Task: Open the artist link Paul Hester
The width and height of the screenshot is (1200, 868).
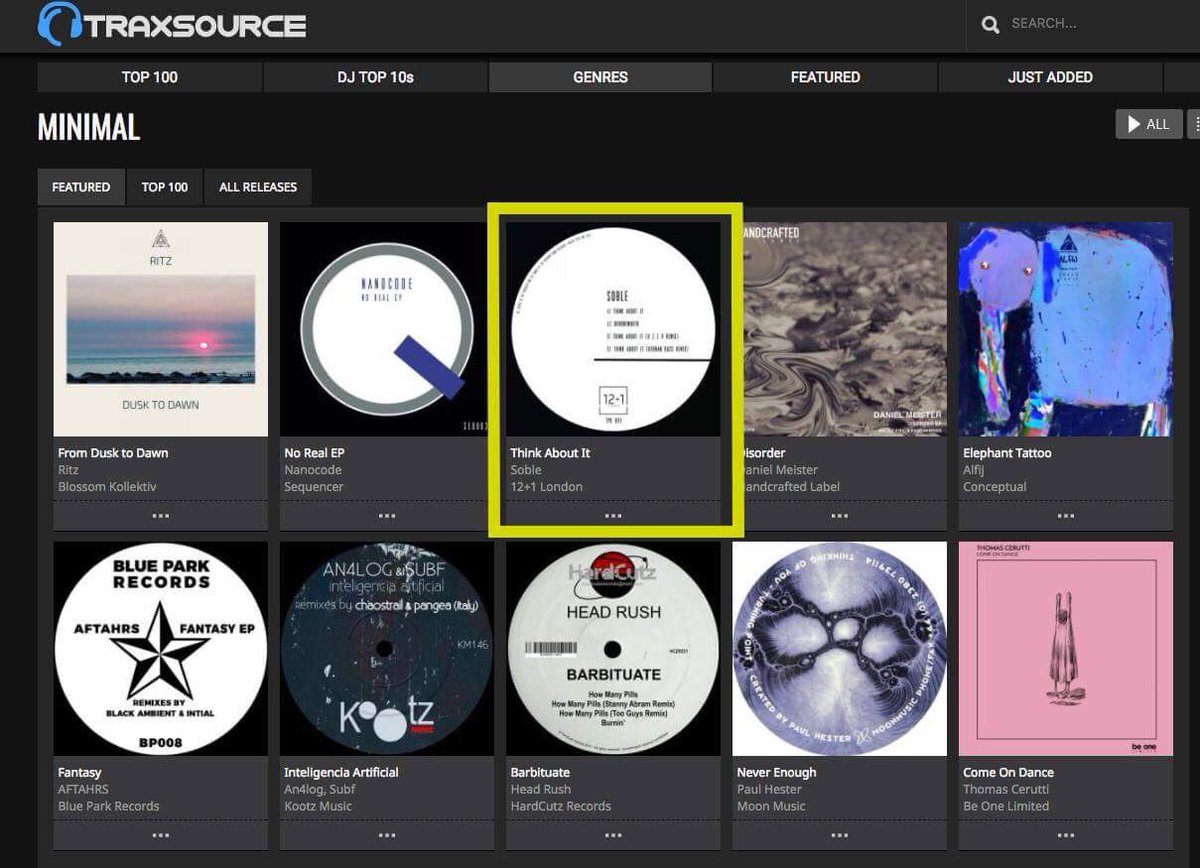Action: point(769,789)
